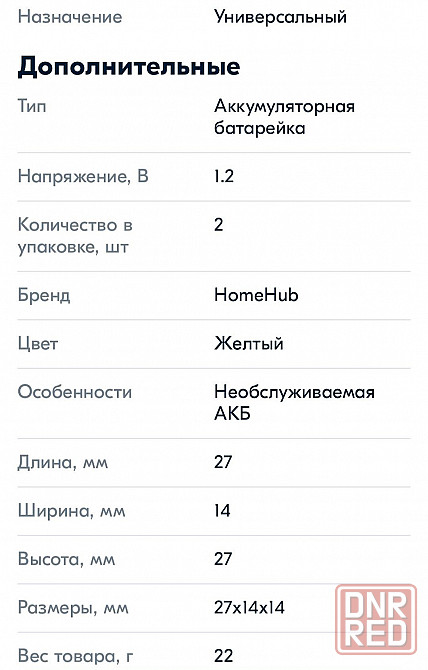This screenshot has width=428, height=670.
Task: Click the Цвет row label
Action: [38, 344]
